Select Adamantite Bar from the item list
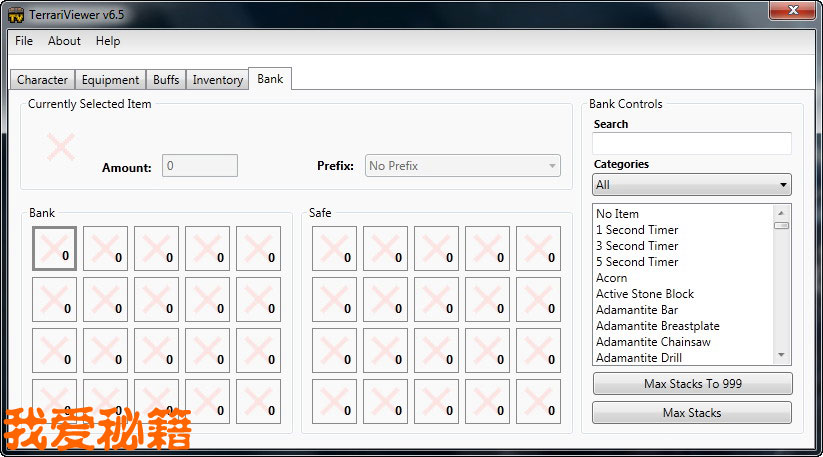Image resolution: width=823 pixels, height=457 pixels. (x=636, y=310)
